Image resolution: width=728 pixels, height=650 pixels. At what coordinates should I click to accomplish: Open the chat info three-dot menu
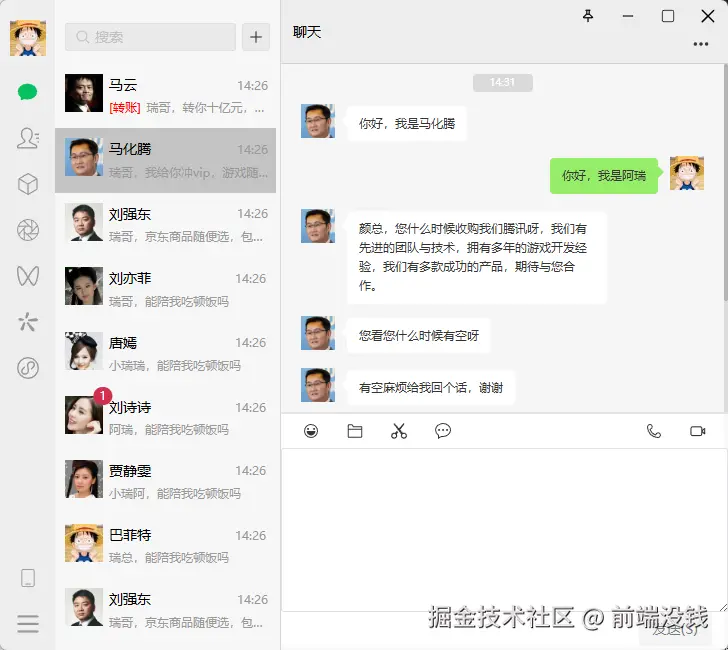(701, 44)
